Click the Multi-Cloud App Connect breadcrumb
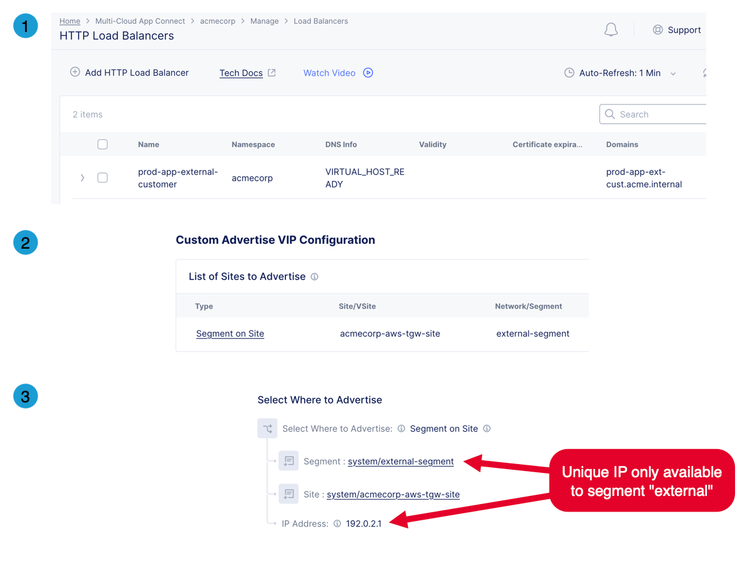The height and width of the screenshot is (581, 750). (138, 21)
